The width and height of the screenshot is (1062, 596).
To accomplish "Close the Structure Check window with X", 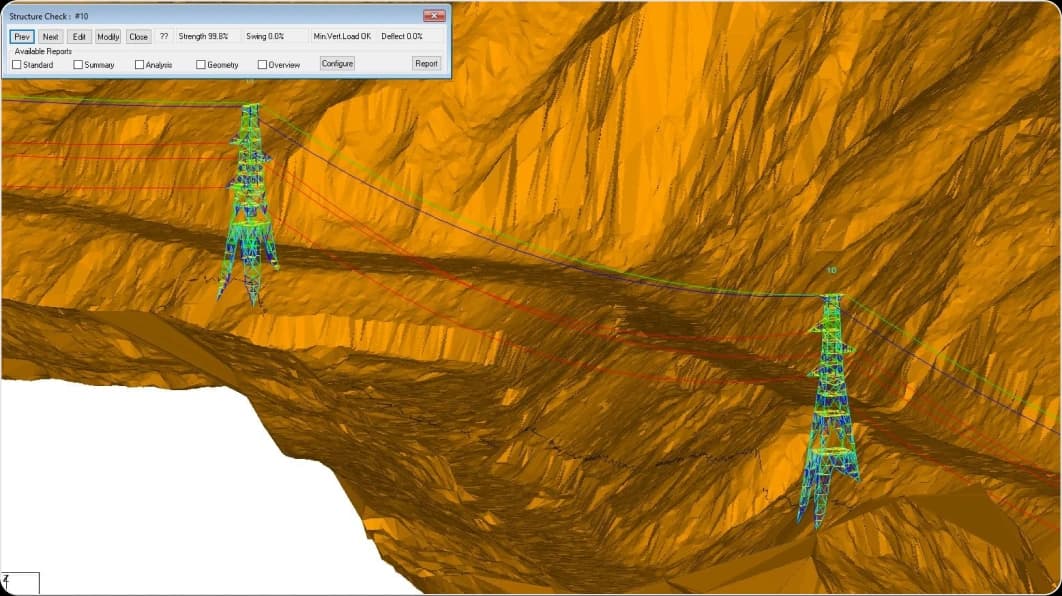I will click(433, 15).
